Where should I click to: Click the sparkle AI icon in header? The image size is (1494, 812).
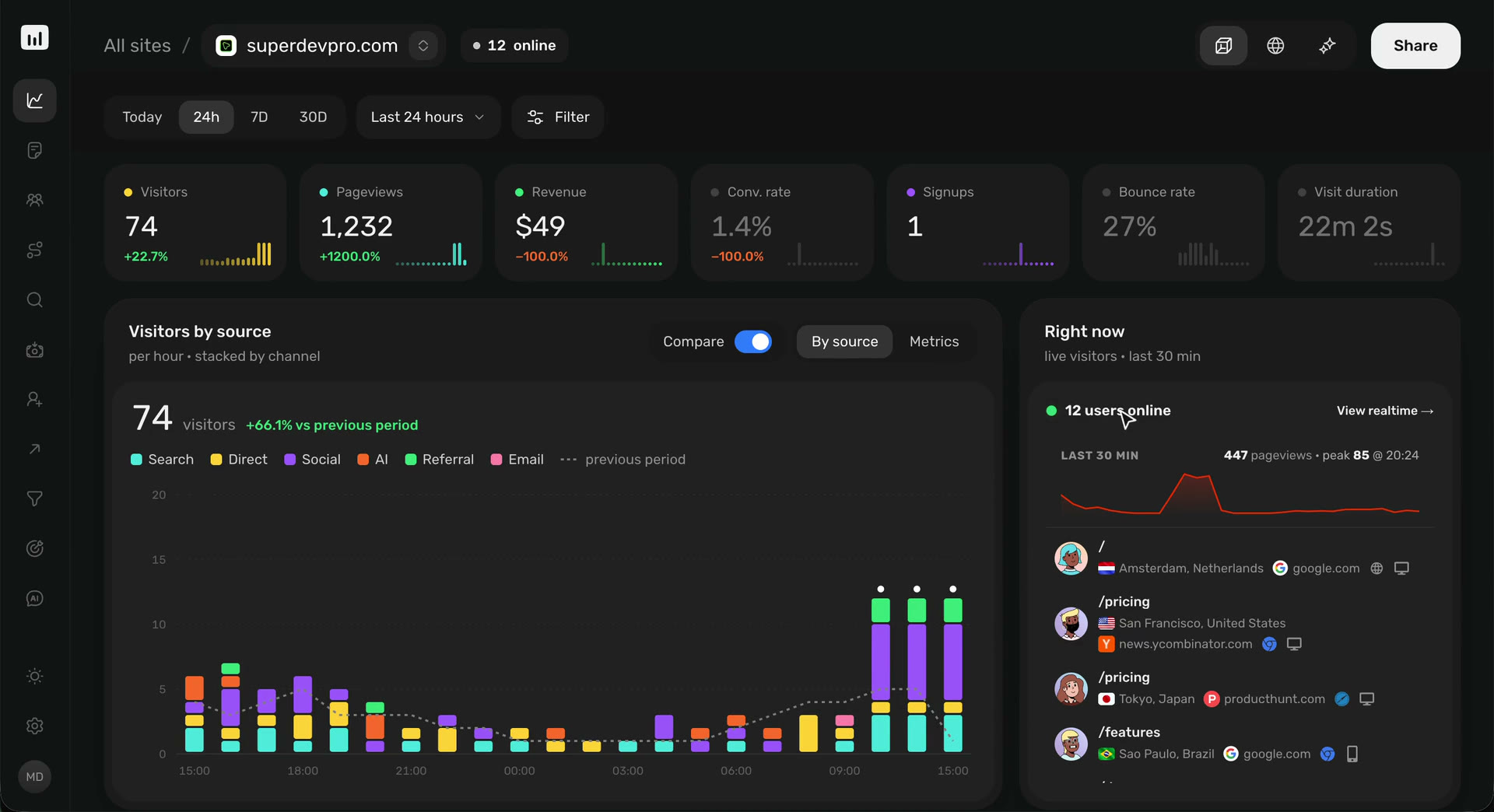coord(1327,46)
